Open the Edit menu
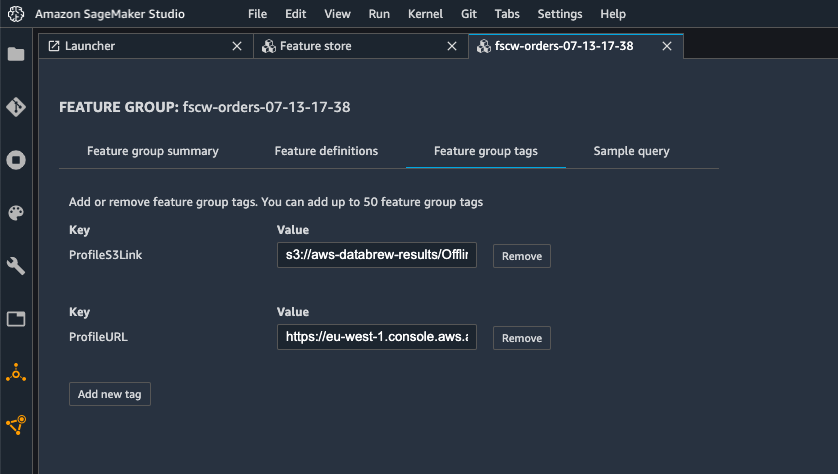 coord(296,14)
